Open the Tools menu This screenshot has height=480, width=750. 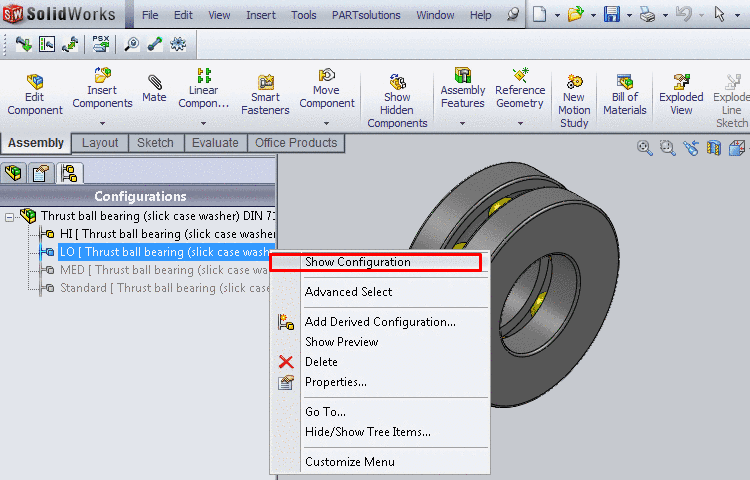tap(304, 15)
